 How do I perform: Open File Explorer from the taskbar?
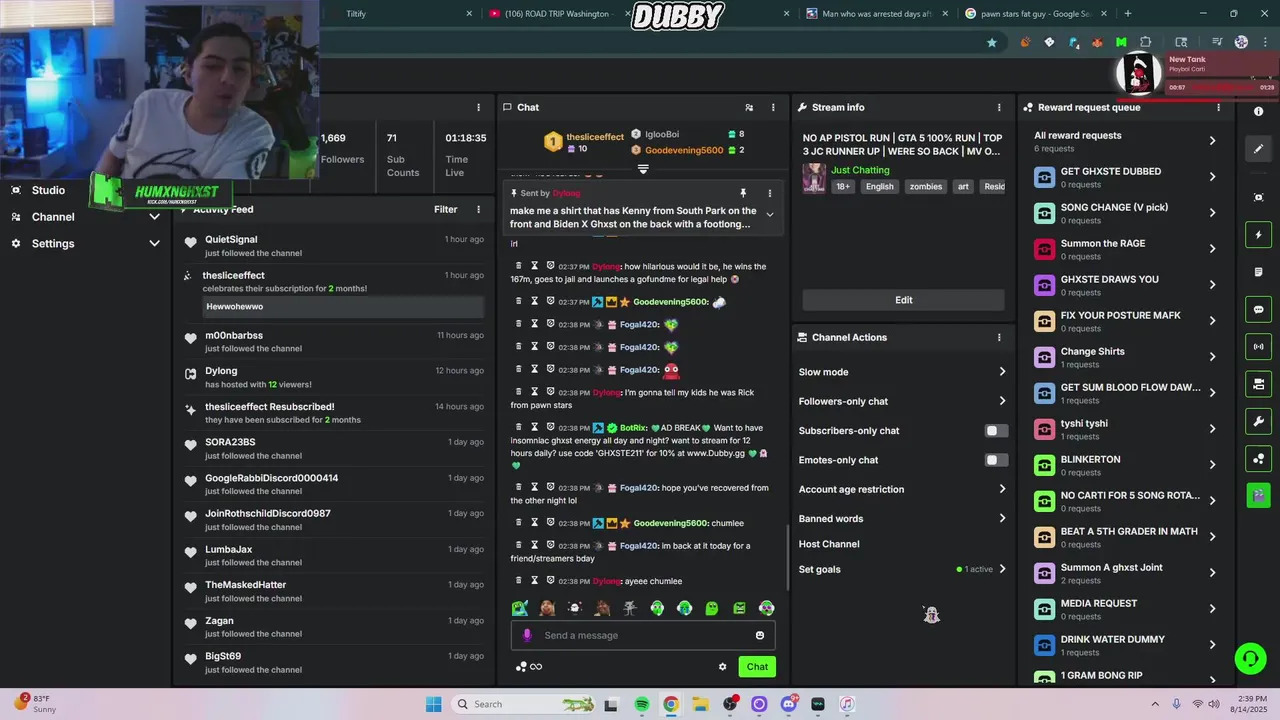click(x=700, y=704)
